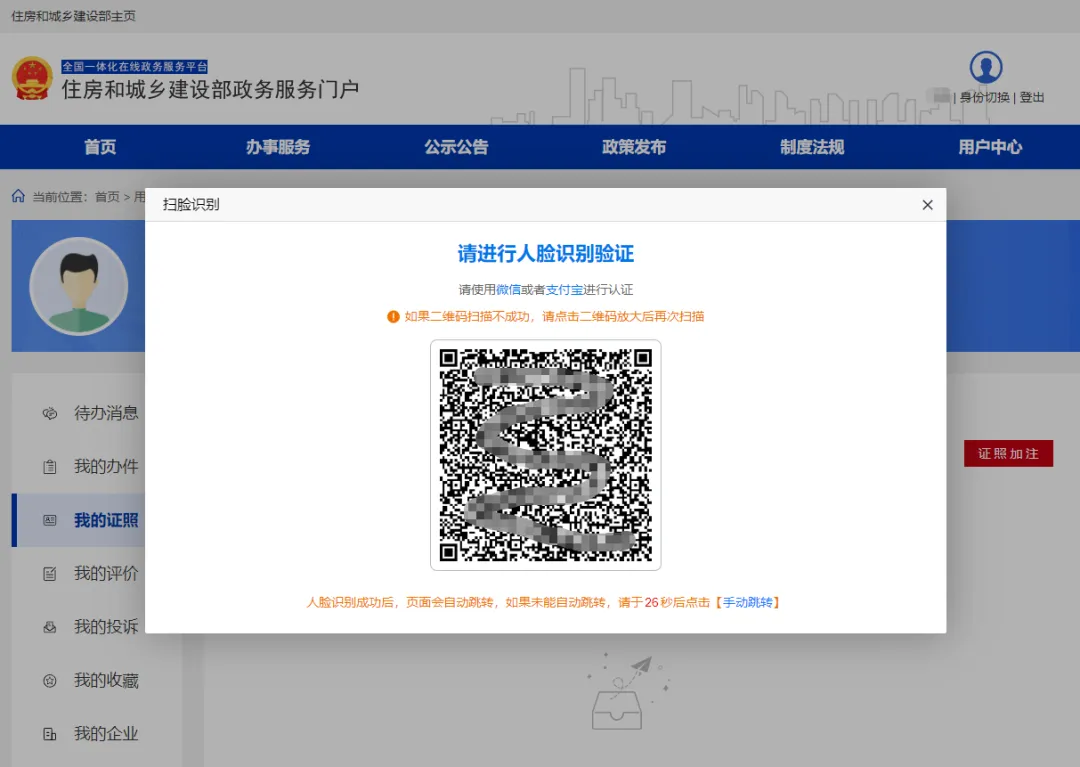Click the 手动跳转 link

point(747,602)
